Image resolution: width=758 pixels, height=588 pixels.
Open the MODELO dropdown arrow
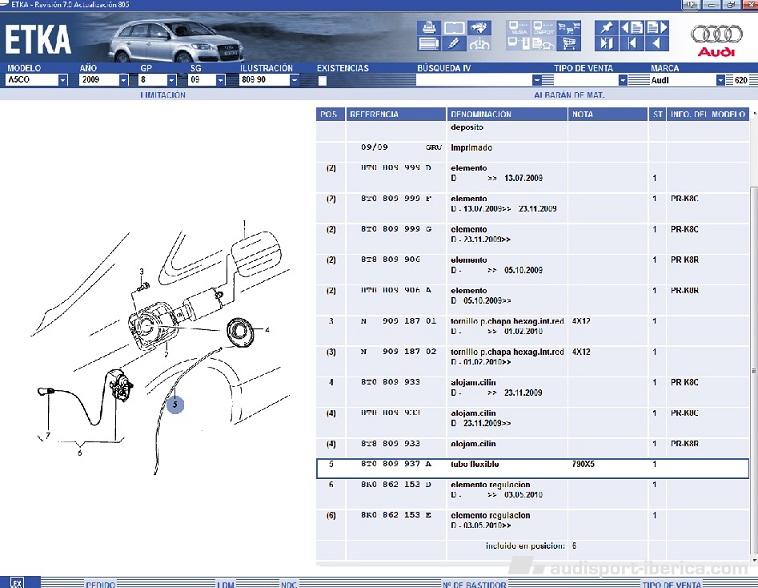click(63, 80)
